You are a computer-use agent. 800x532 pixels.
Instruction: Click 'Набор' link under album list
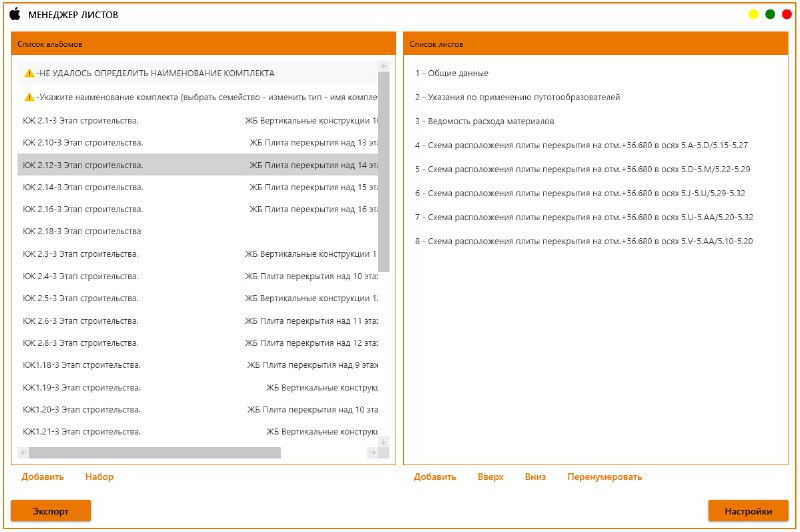tap(99, 477)
